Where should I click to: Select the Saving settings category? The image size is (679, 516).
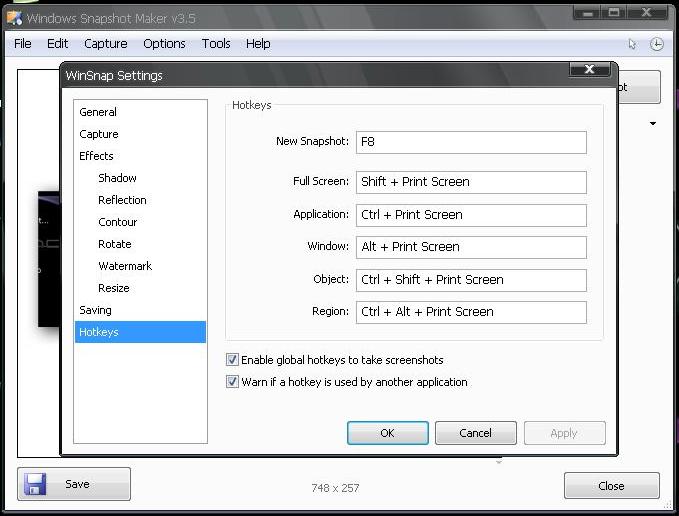coord(140,310)
